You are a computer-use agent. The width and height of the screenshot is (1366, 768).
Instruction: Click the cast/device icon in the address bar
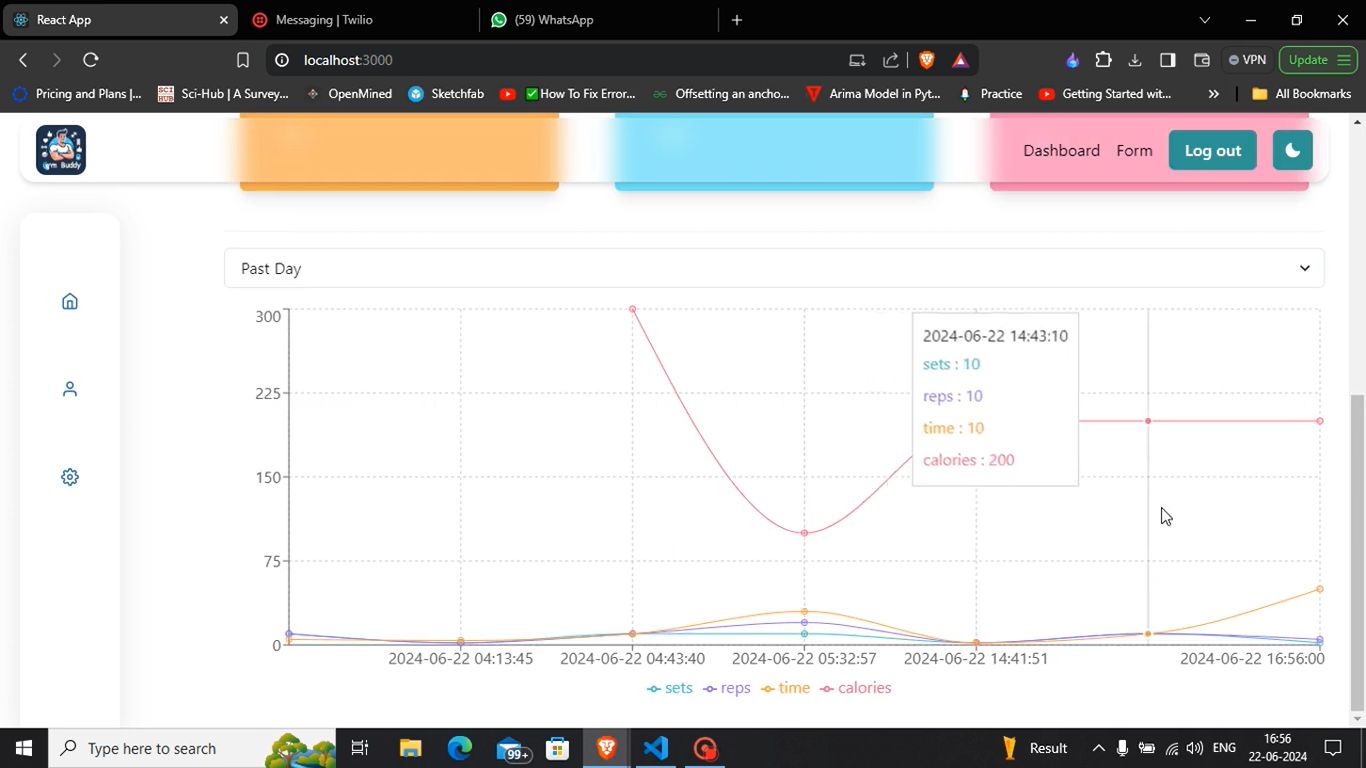[857, 60]
